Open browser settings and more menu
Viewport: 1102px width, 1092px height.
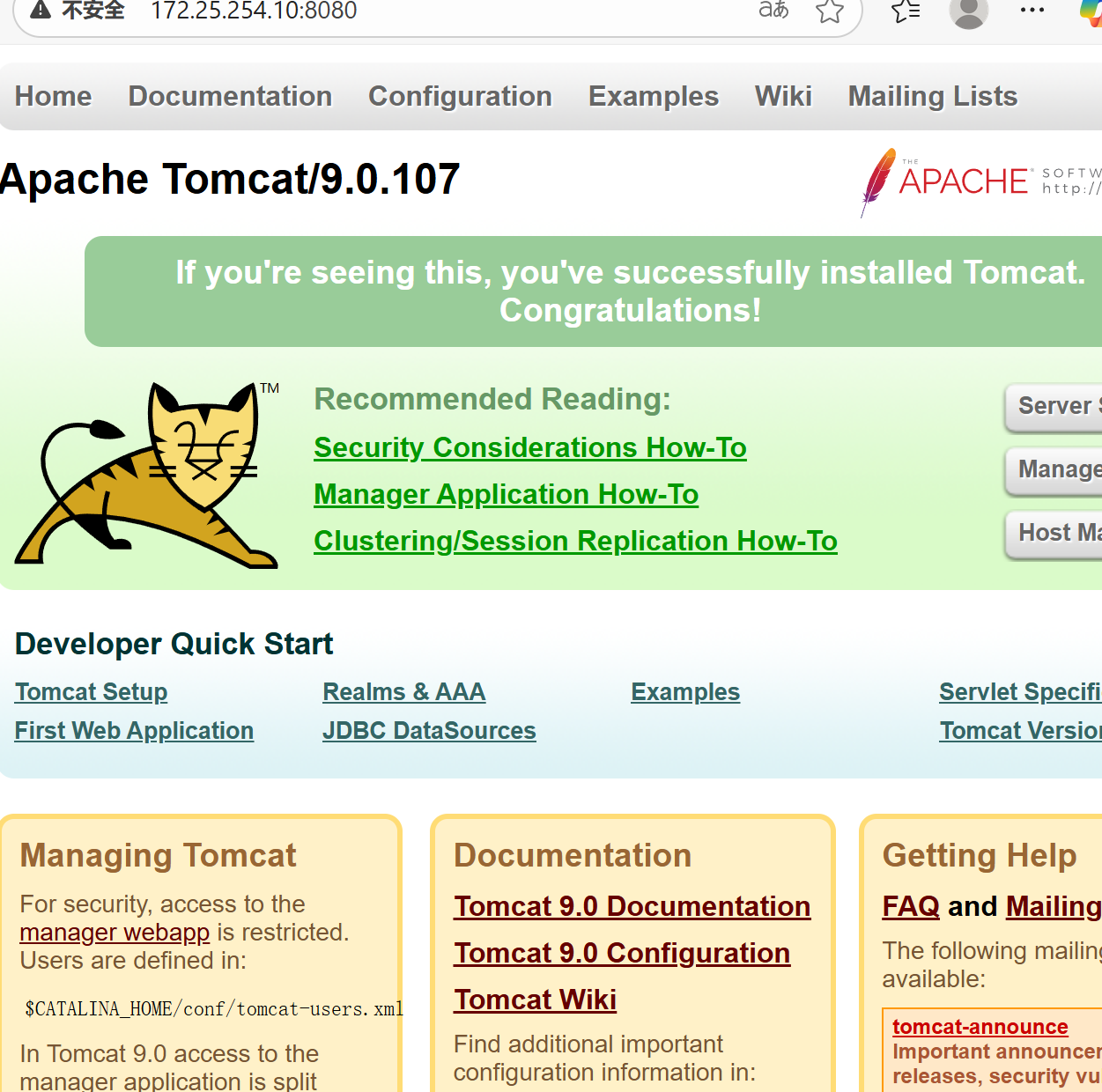coord(1032,11)
